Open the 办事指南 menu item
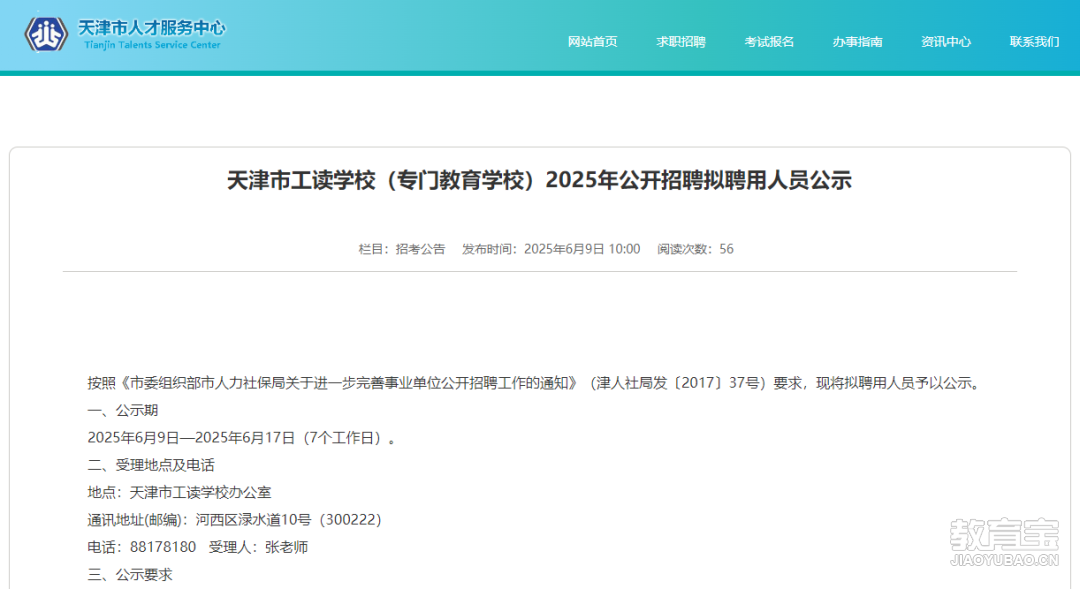The height and width of the screenshot is (589, 1080). click(x=857, y=41)
